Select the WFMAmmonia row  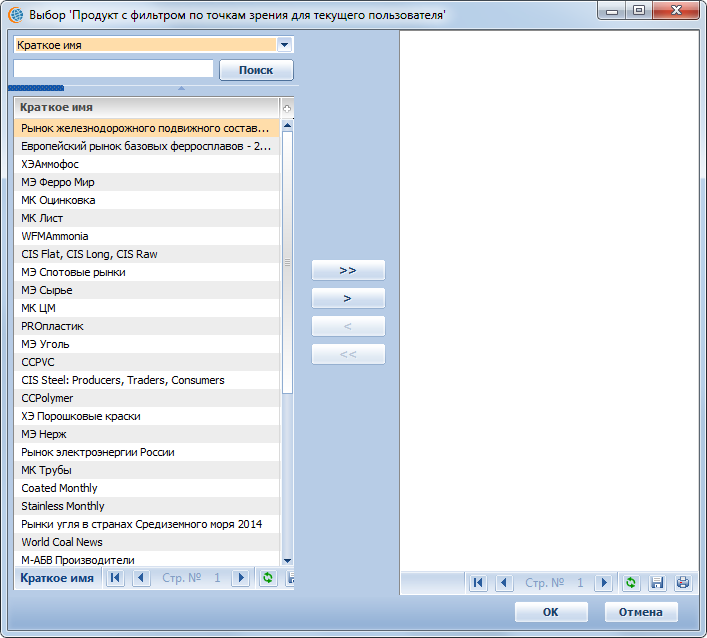point(147,236)
